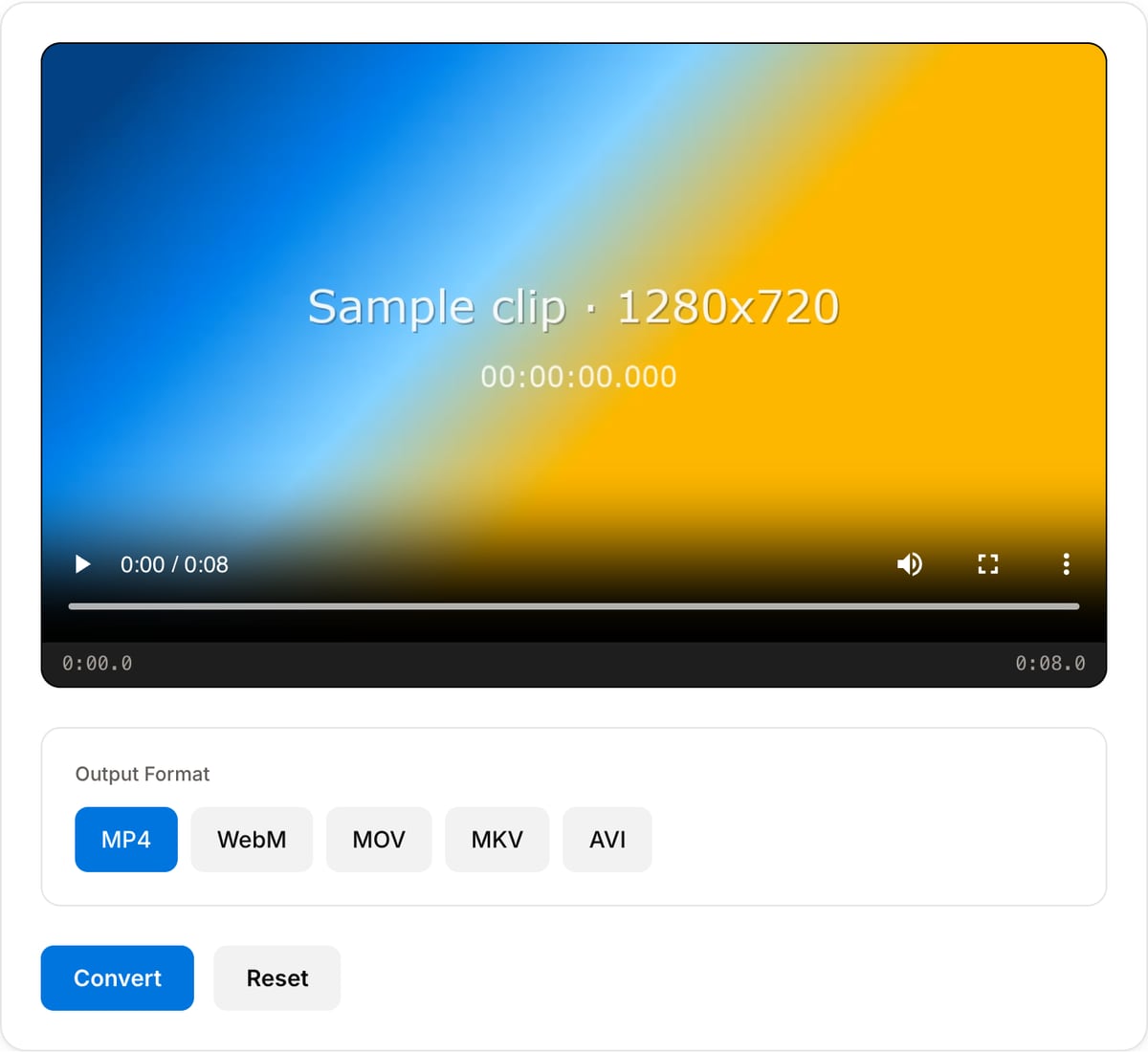Play the sample clip video
This screenshot has width=1148, height=1053.
pos(83,564)
